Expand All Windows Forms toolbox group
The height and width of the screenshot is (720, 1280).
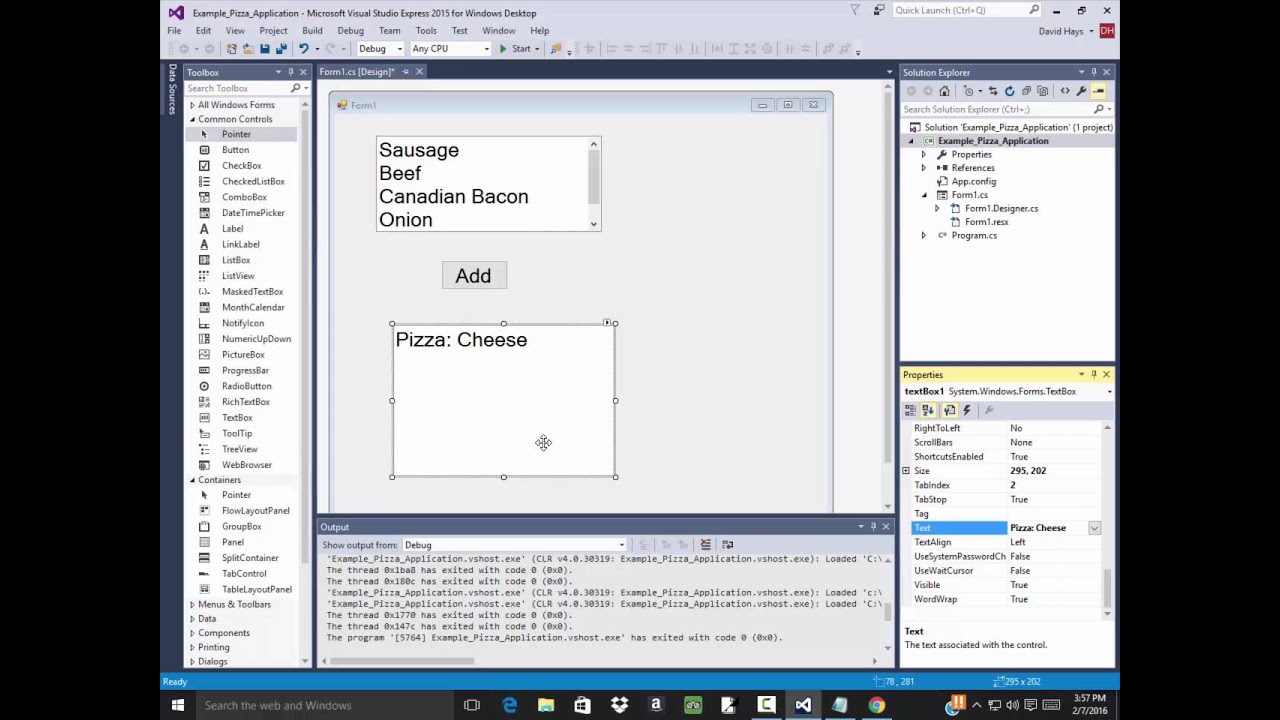tap(193, 105)
